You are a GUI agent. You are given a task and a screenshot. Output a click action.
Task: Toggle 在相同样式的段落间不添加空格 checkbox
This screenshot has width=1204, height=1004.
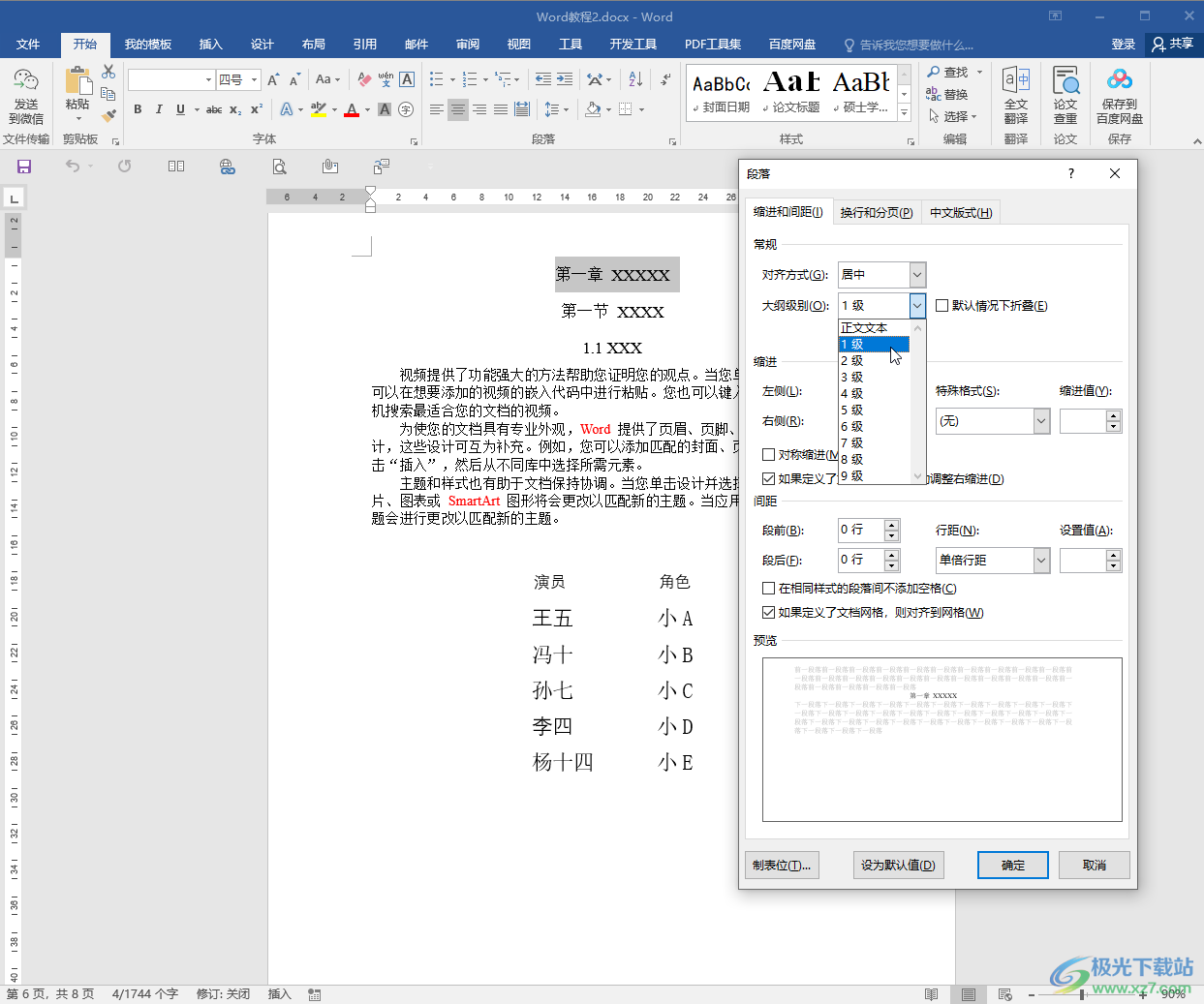(x=769, y=589)
